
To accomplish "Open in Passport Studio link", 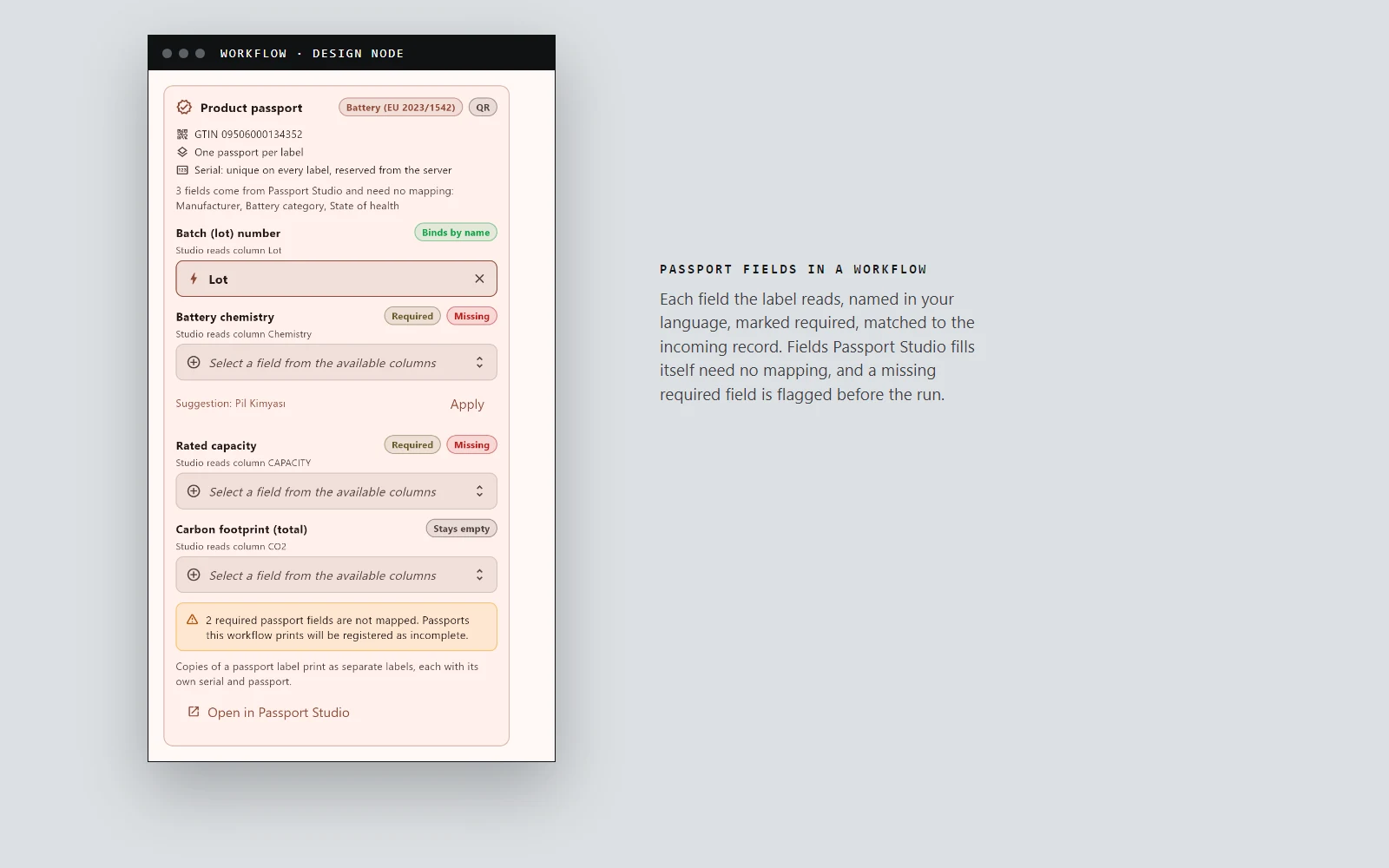I will pyautogui.click(x=268, y=713).
